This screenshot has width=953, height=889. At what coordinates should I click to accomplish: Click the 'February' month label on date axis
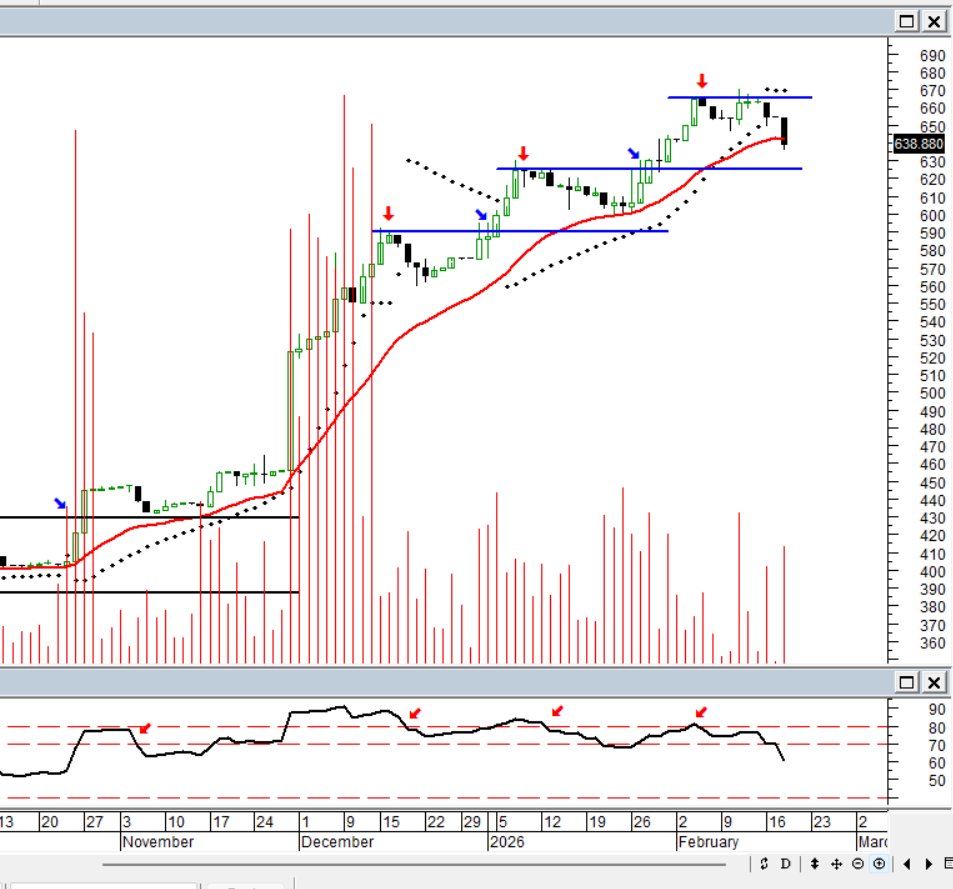click(709, 842)
